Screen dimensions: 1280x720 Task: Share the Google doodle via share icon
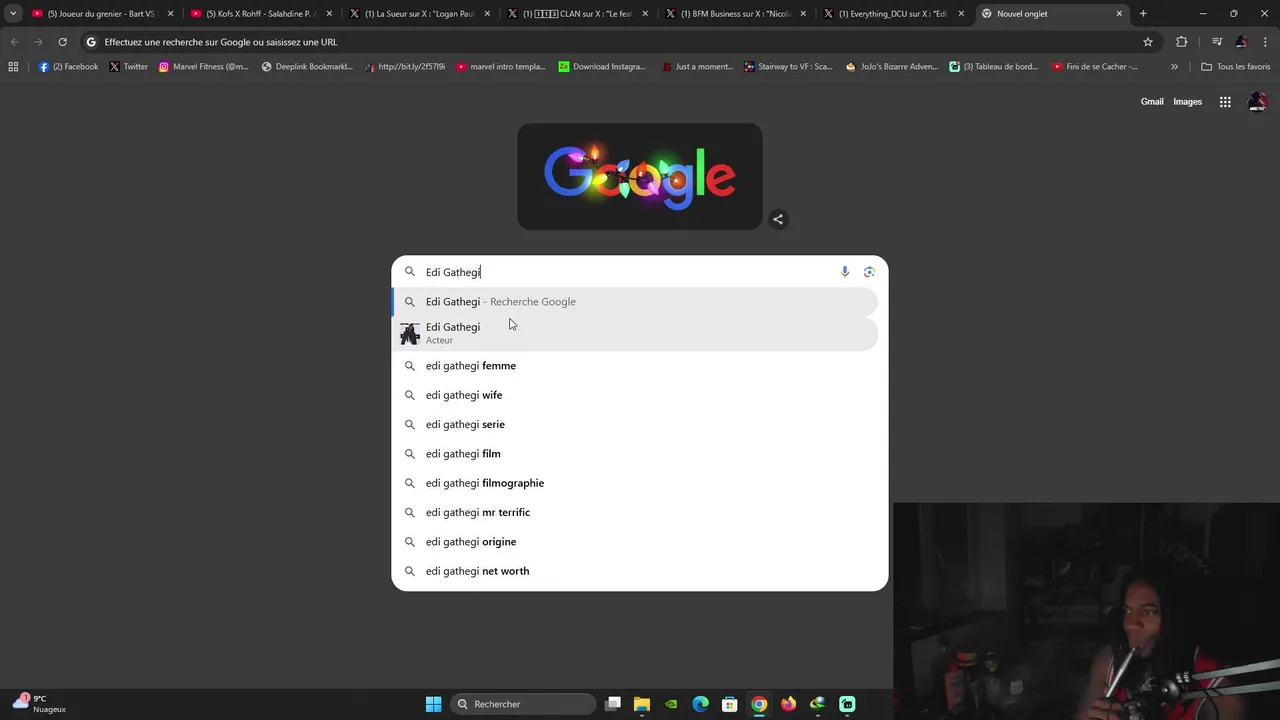click(x=778, y=219)
